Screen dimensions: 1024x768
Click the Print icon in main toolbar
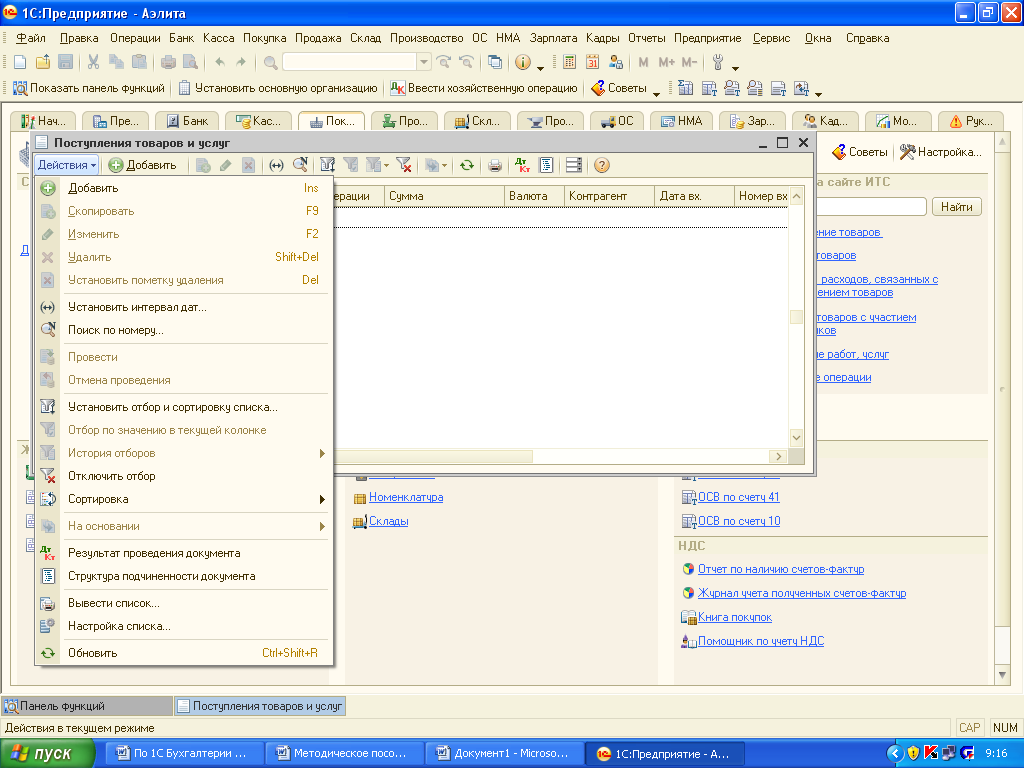[168, 62]
